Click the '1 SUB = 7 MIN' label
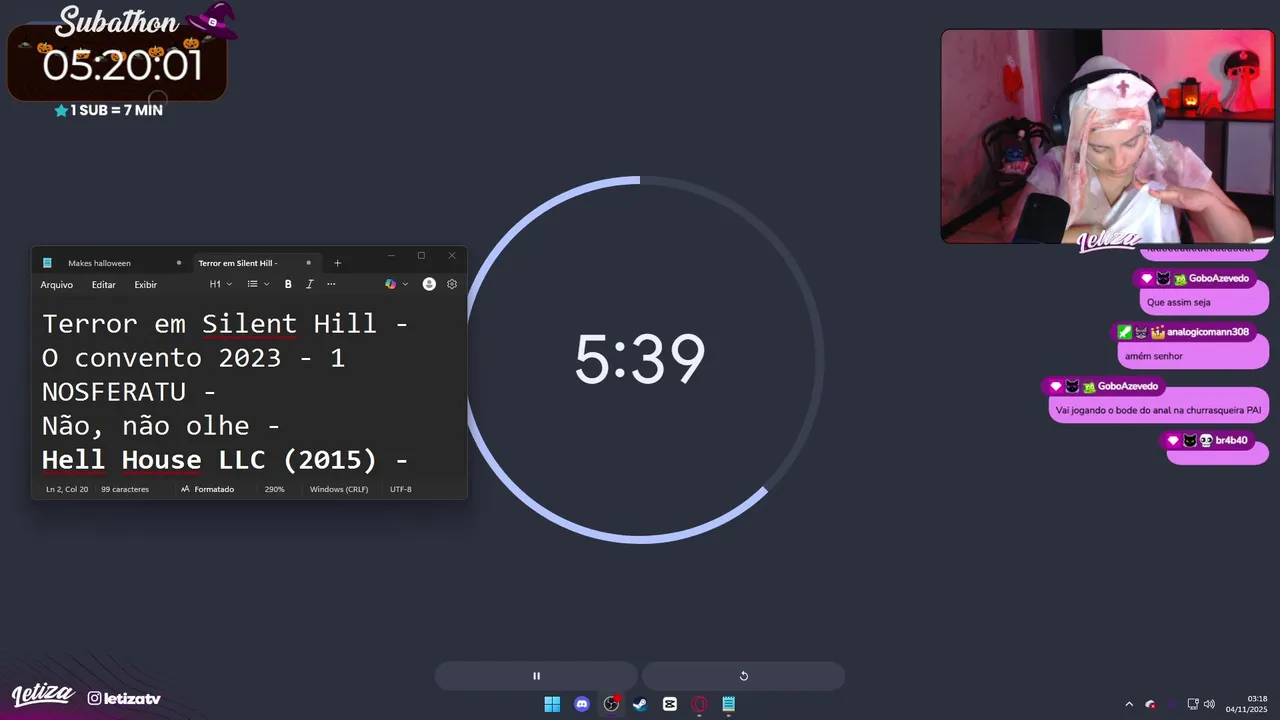The height and width of the screenshot is (720, 1280). tap(109, 110)
